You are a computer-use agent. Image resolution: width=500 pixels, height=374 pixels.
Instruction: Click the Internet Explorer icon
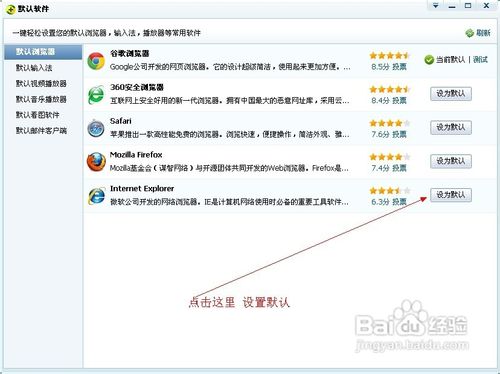(96, 196)
